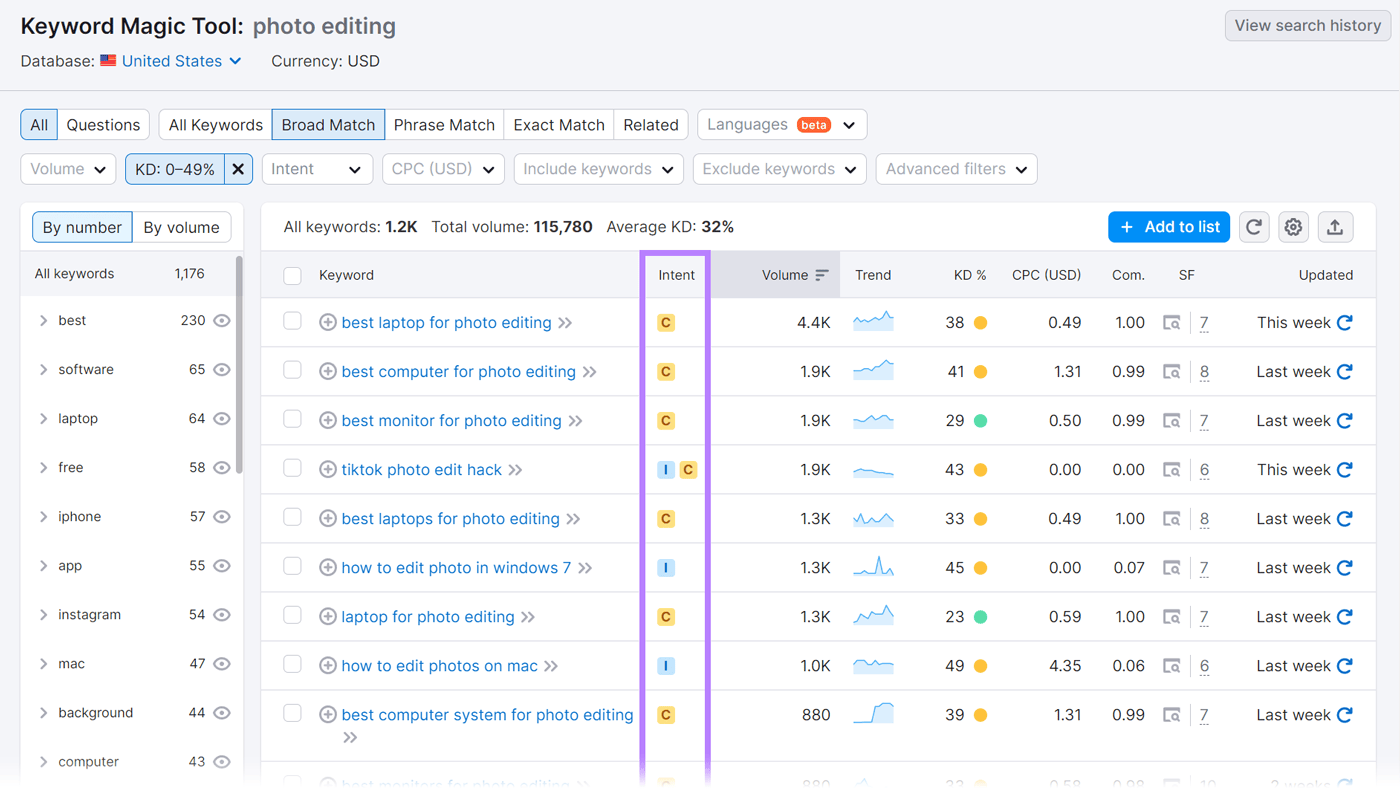
Task: Expand the laptop keyword group
Action: (44, 418)
